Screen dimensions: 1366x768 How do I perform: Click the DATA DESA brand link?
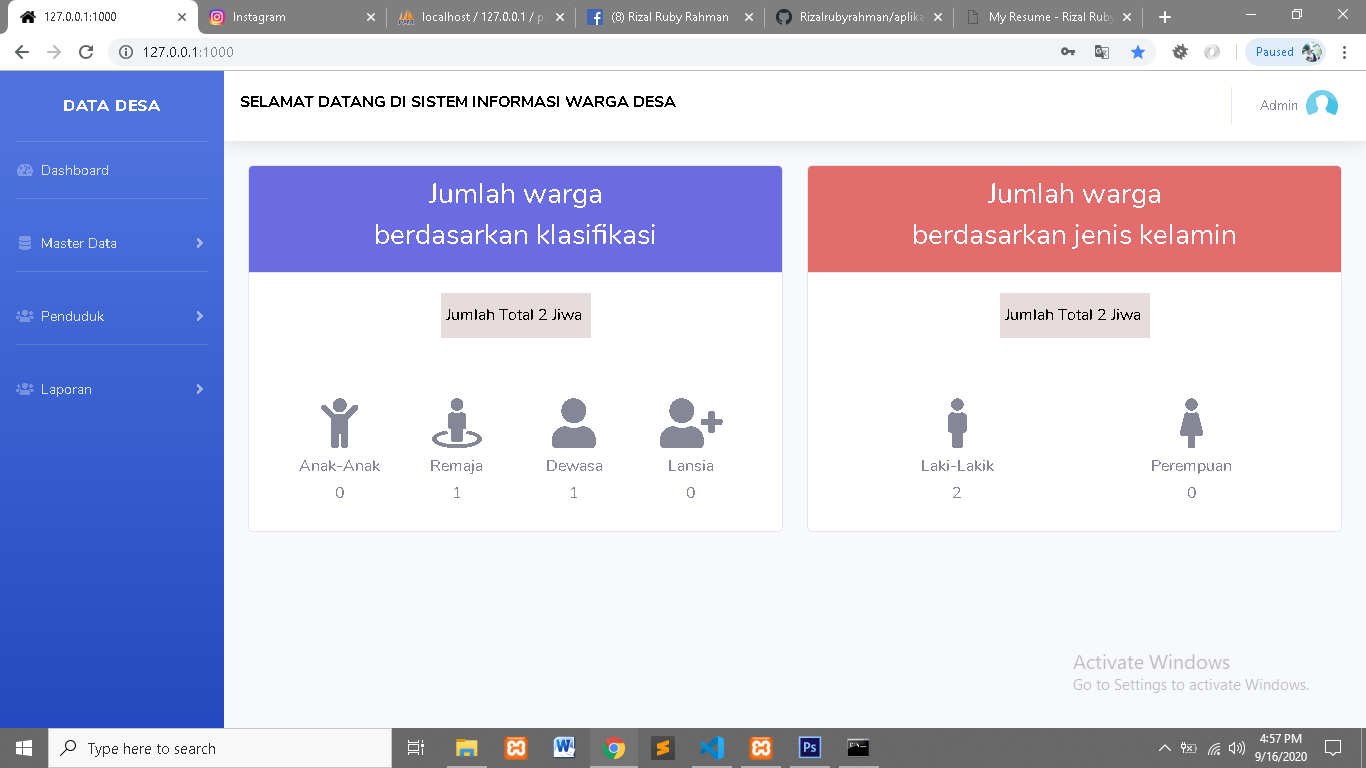tap(111, 106)
